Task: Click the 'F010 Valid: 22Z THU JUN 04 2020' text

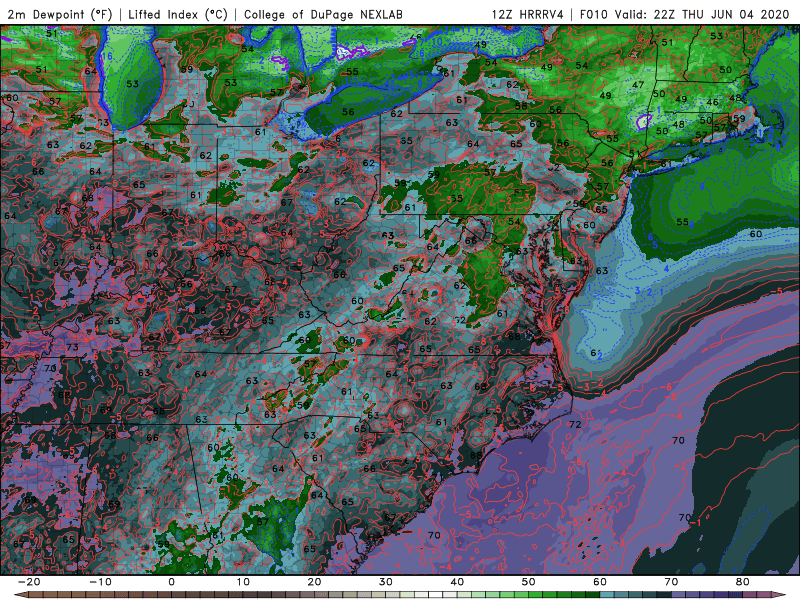Action: (685, 14)
